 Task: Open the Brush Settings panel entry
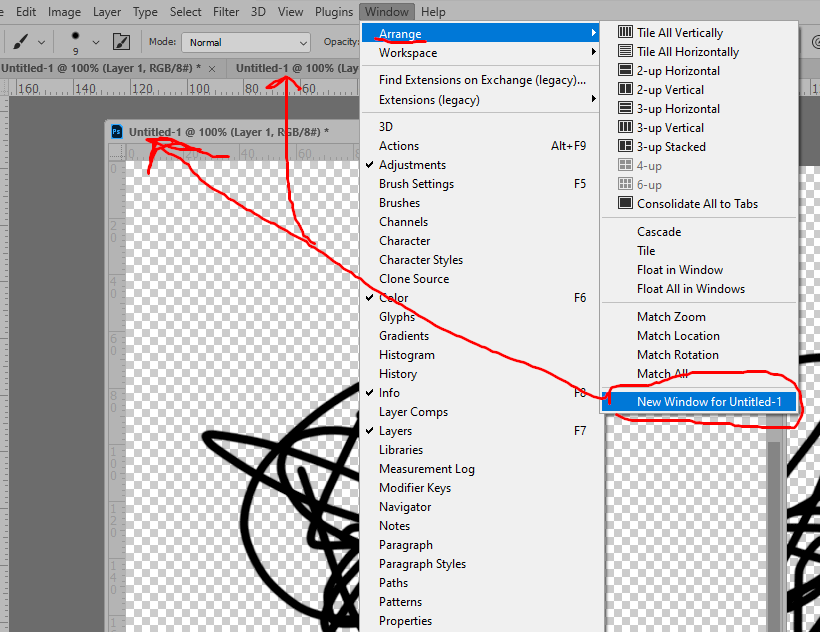click(x=480, y=184)
